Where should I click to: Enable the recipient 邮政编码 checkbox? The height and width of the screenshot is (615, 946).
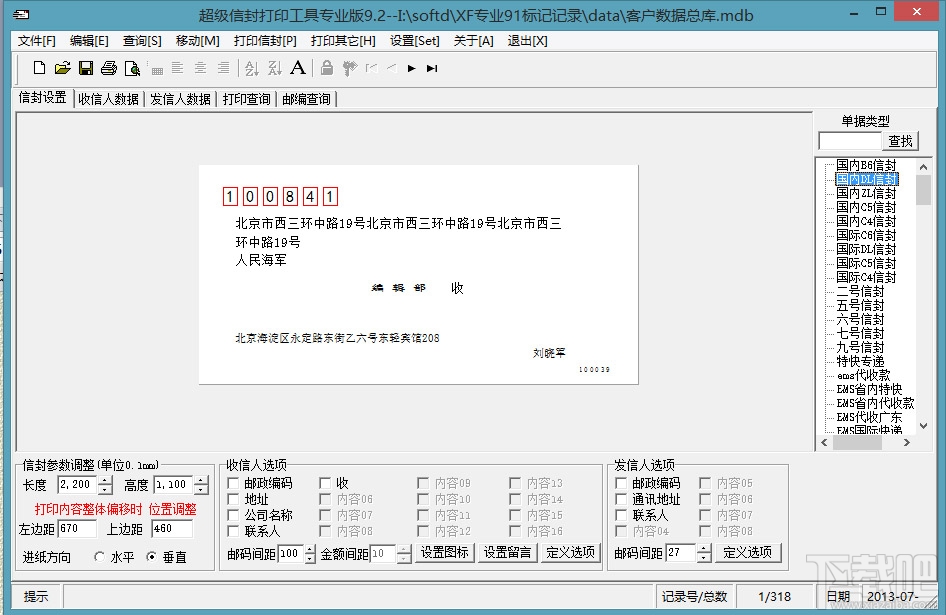233,483
